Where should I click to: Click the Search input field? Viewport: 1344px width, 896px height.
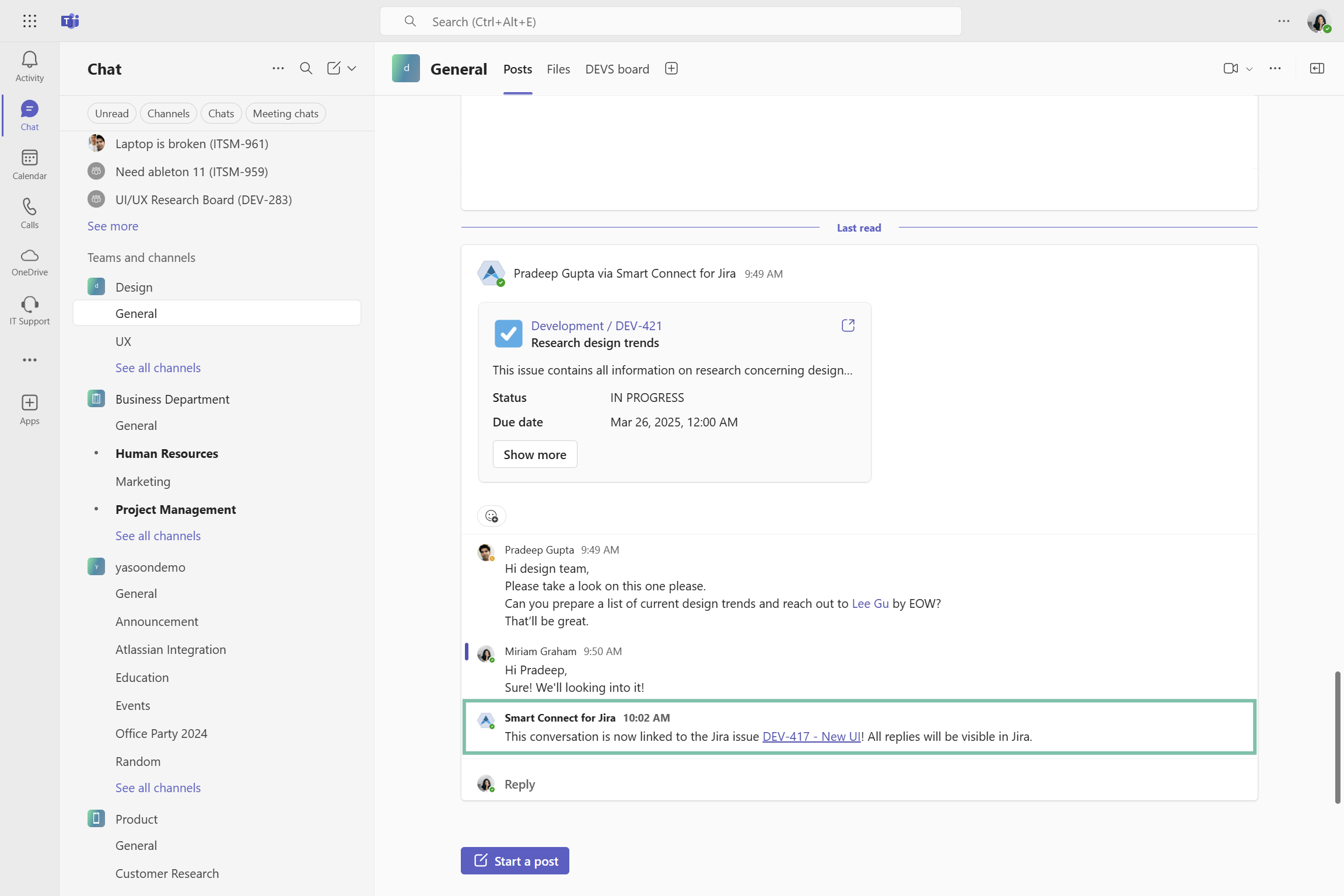point(671,22)
